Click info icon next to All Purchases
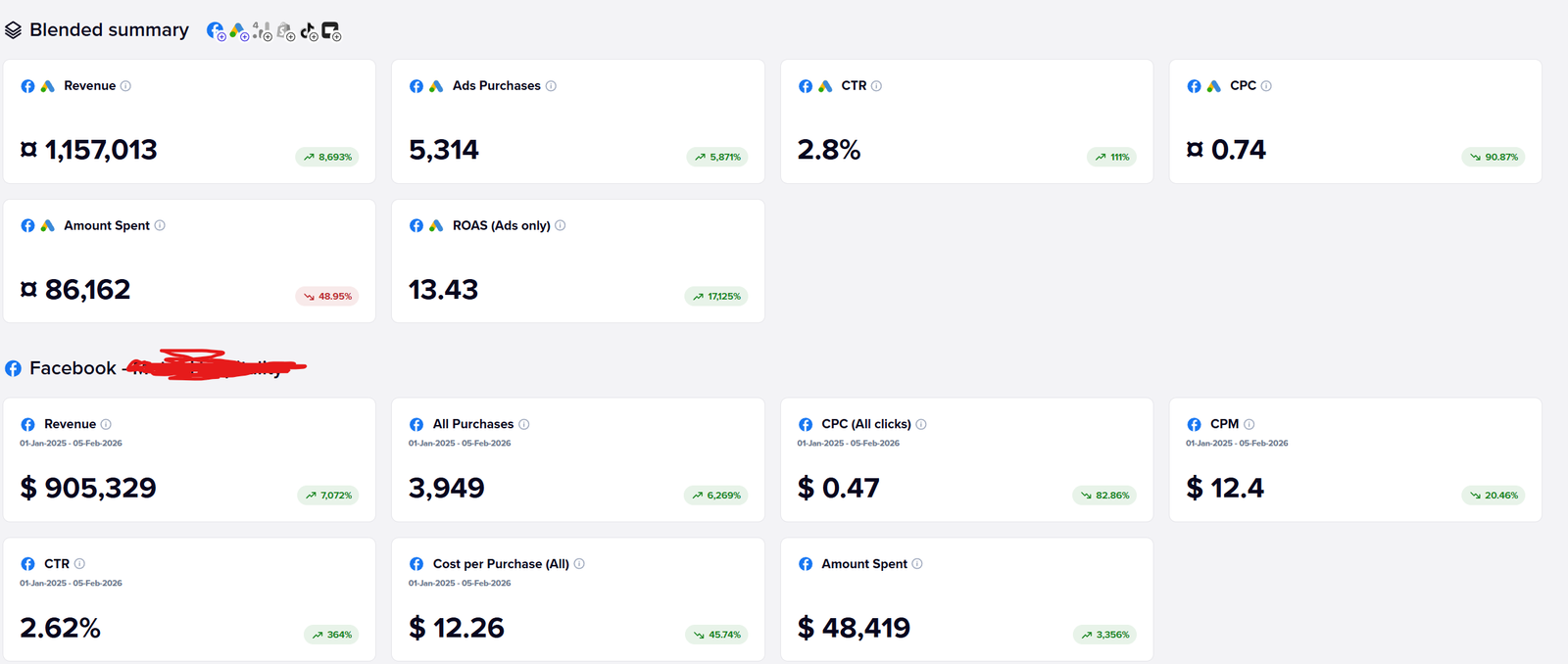The image size is (1568, 664). 524,424
